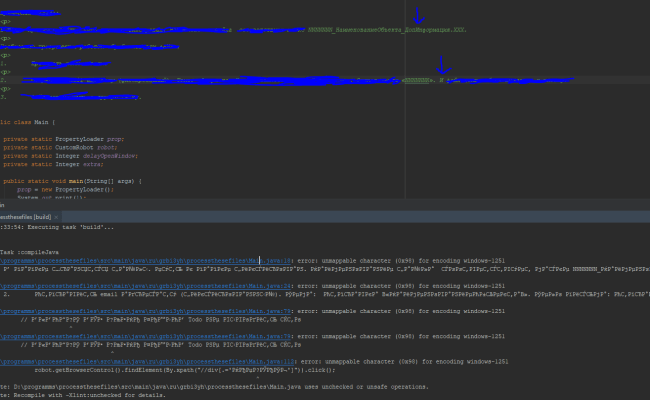Image resolution: width=650 pixels, height=400 pixels.
Task: Open the Main.java:24 error link
Action: (x=146, y=286)
